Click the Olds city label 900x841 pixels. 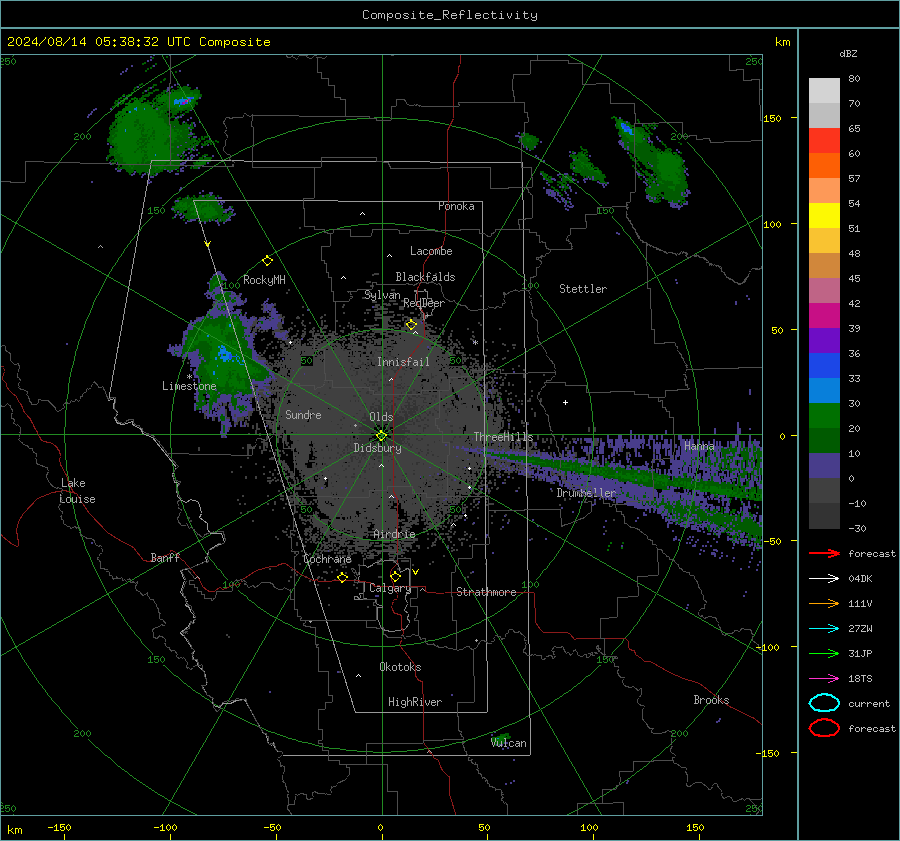click(x=381, y=417)
